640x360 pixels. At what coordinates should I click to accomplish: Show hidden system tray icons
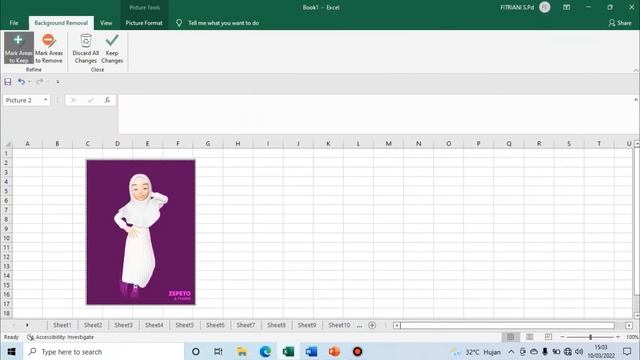(x=511, y=351)
